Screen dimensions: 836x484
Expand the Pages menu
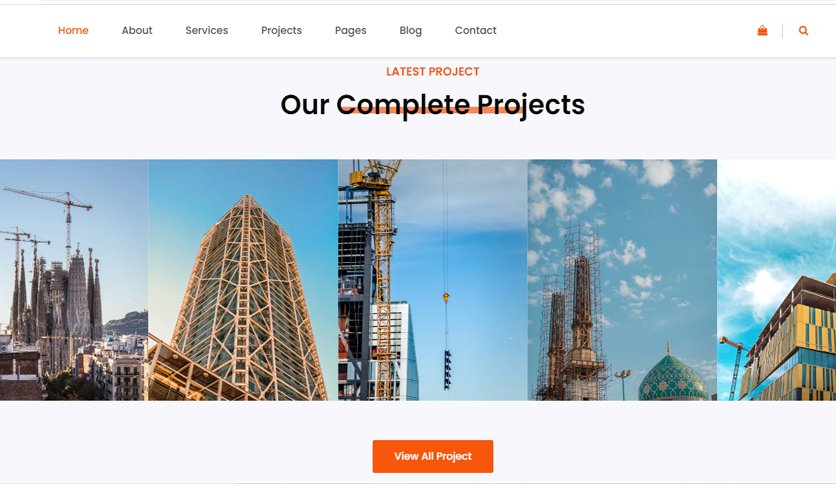click(350, 30)
